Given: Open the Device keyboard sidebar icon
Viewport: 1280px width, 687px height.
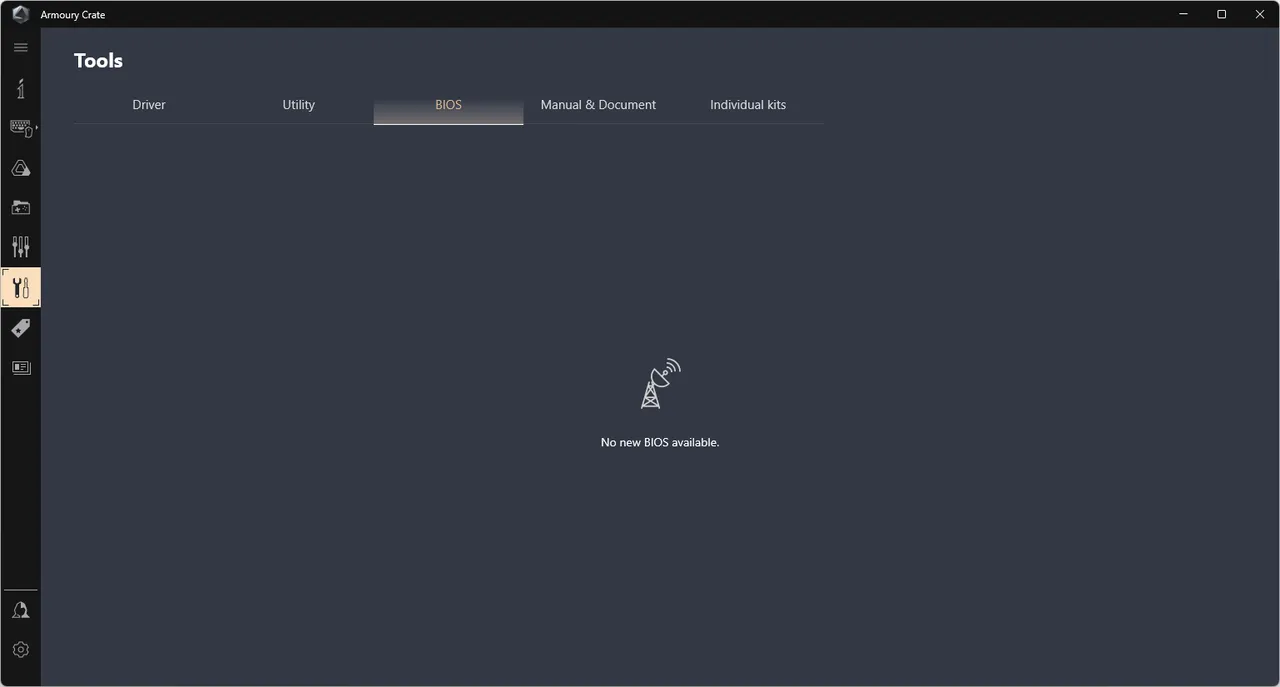Looking at the screenshot, I should click(x=21, y=128).
